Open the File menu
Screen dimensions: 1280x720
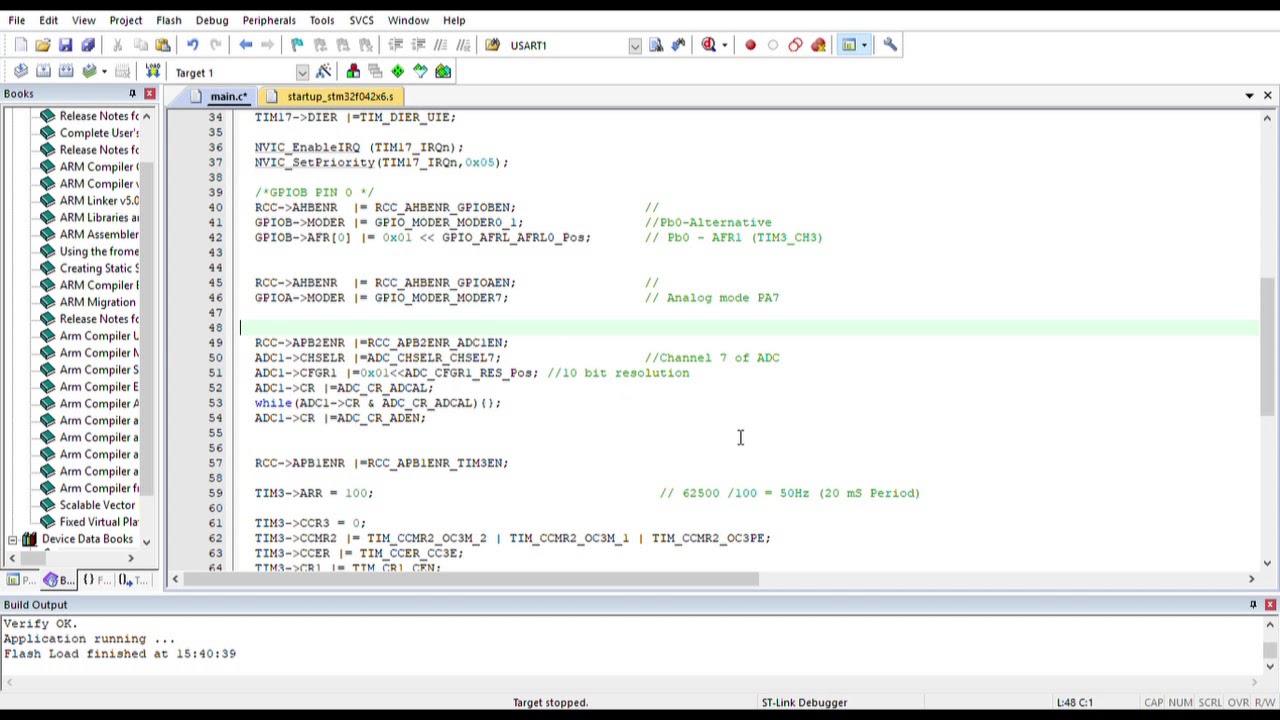17,20
